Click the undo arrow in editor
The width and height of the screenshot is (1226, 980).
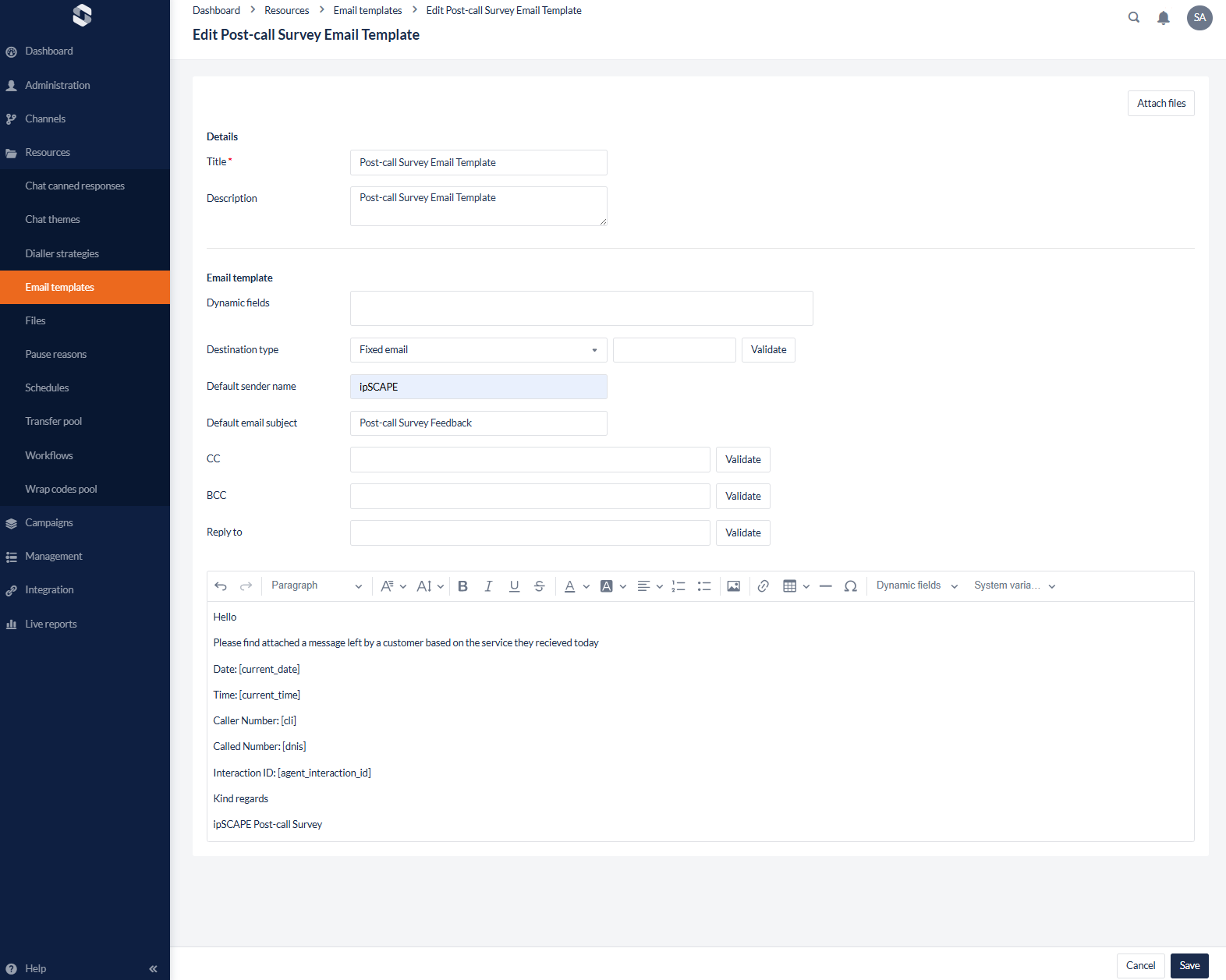(221, 586)
